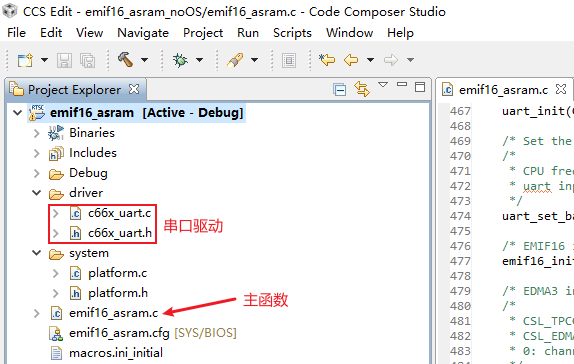Select the Binaries tree item
Screen dimensions: 574x364
click(x=92, y=133)
